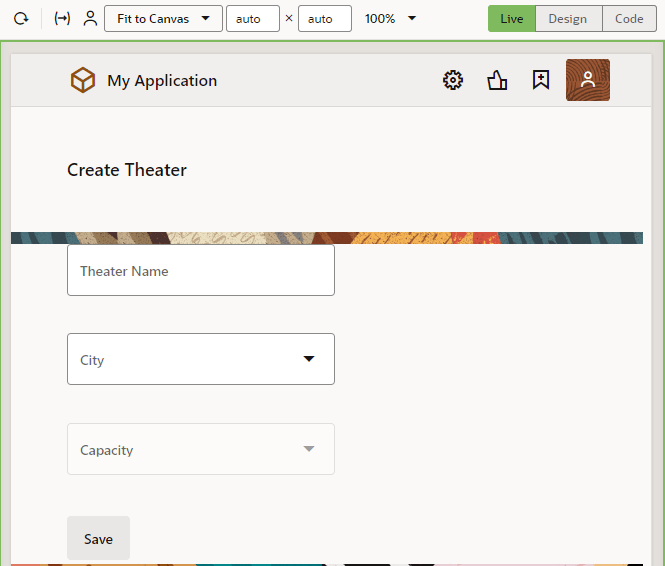The height and width of the screenshot is (566, 665).
Task: Reload the page with the refresh icon
Action: (21, 19)
